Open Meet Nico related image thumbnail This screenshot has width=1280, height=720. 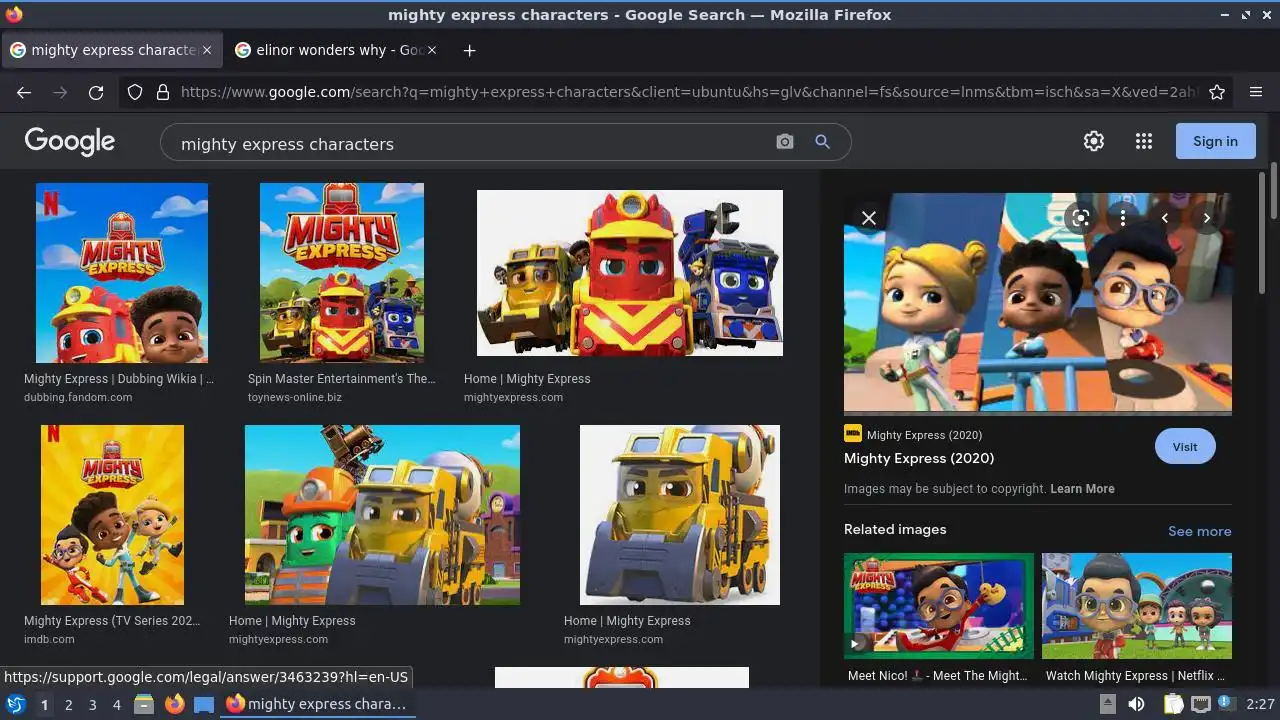(939, 606)
